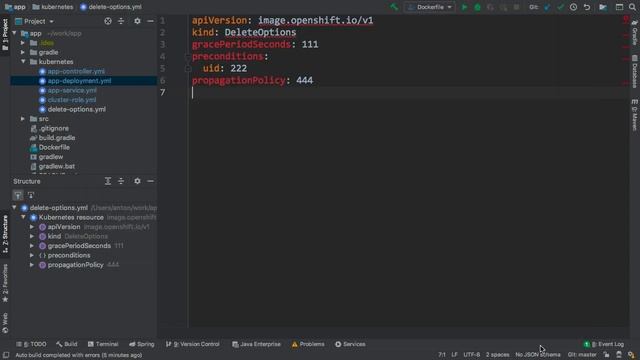
Task: Start debugging with the green bug icon
Action: (x=477, y=7)
